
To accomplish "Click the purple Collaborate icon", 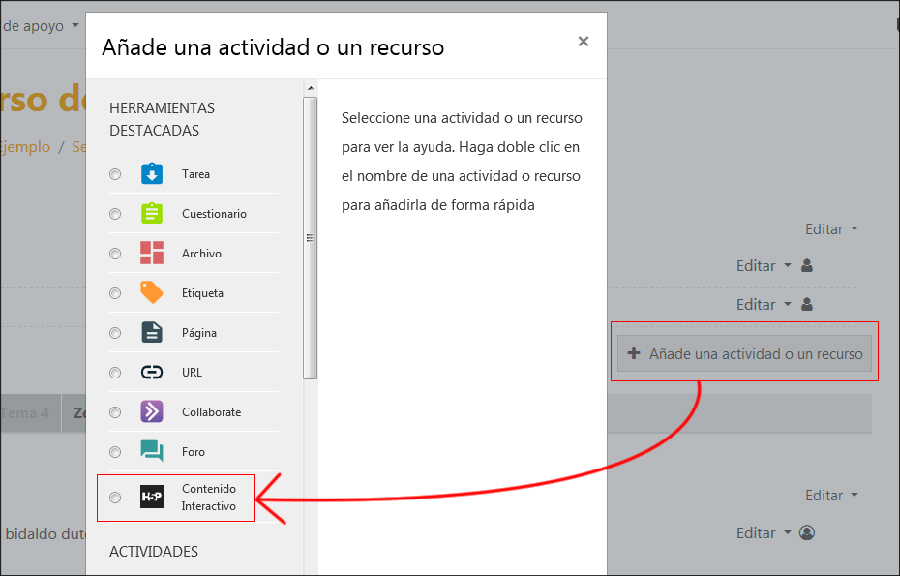I will click(151, 412).
